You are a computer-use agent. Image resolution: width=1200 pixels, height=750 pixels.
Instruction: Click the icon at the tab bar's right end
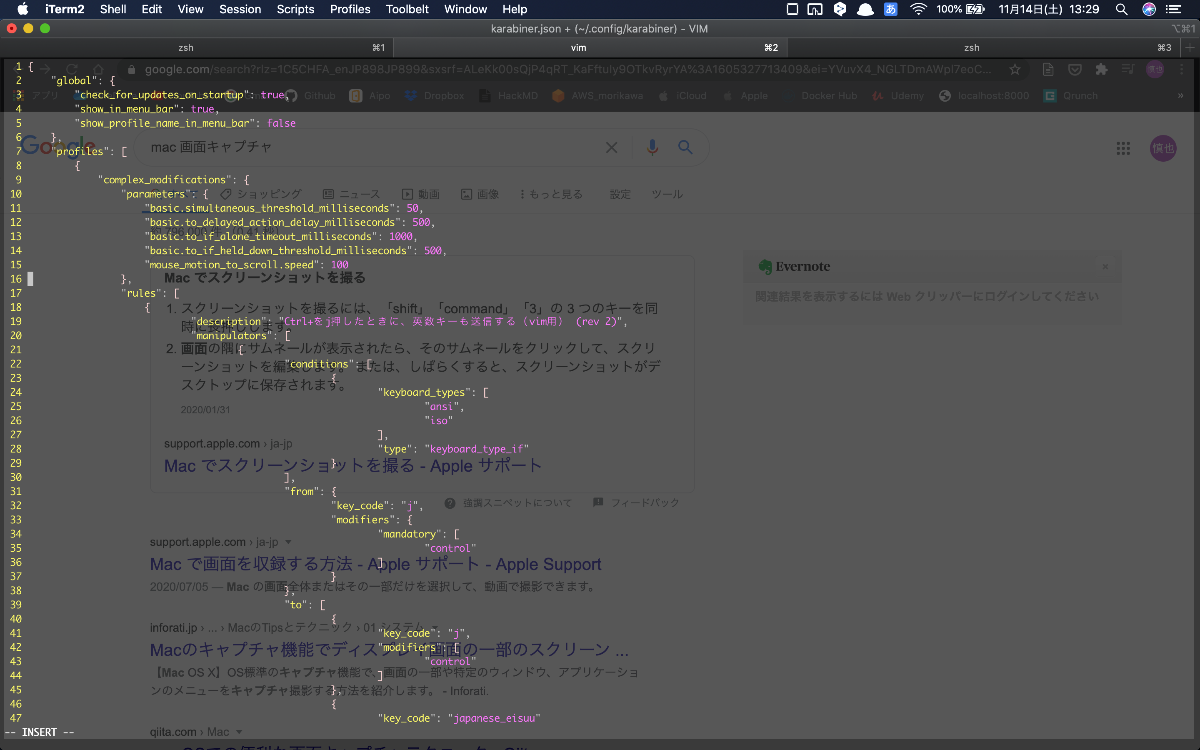pos(1189,47)
